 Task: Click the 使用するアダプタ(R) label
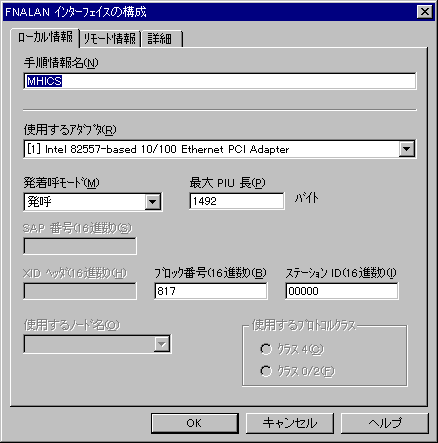click(x=70, y=129)
